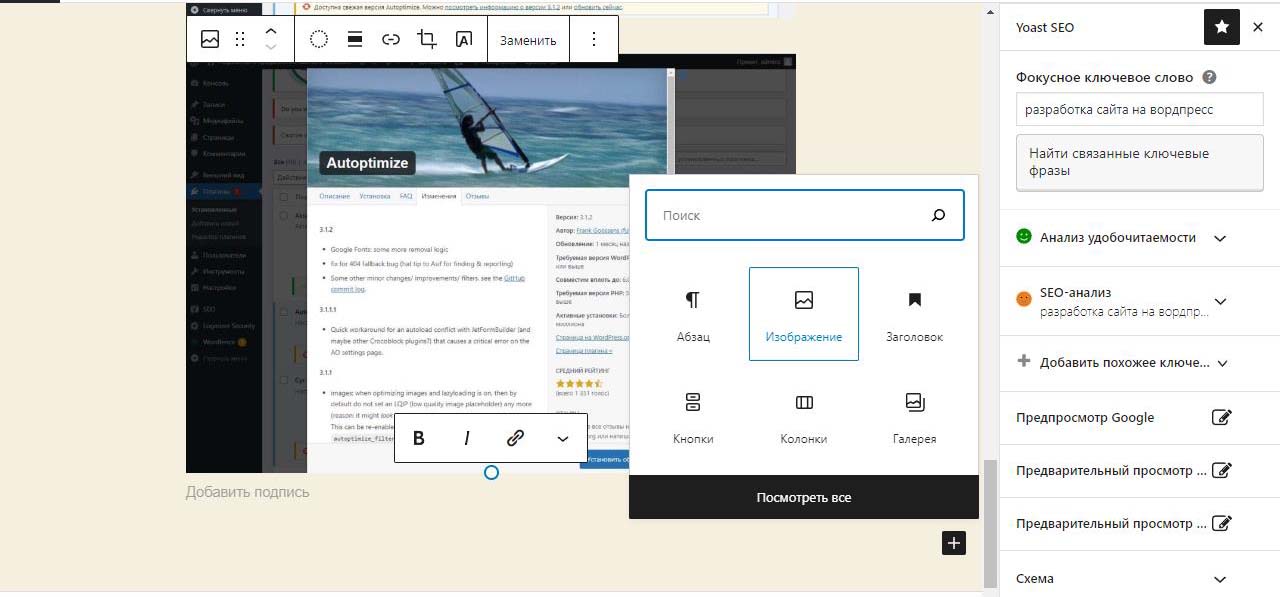Viewport: 1280px width, 597px height.
Task: Click the black plus add-block button
Action: click(x=954, y=543)
